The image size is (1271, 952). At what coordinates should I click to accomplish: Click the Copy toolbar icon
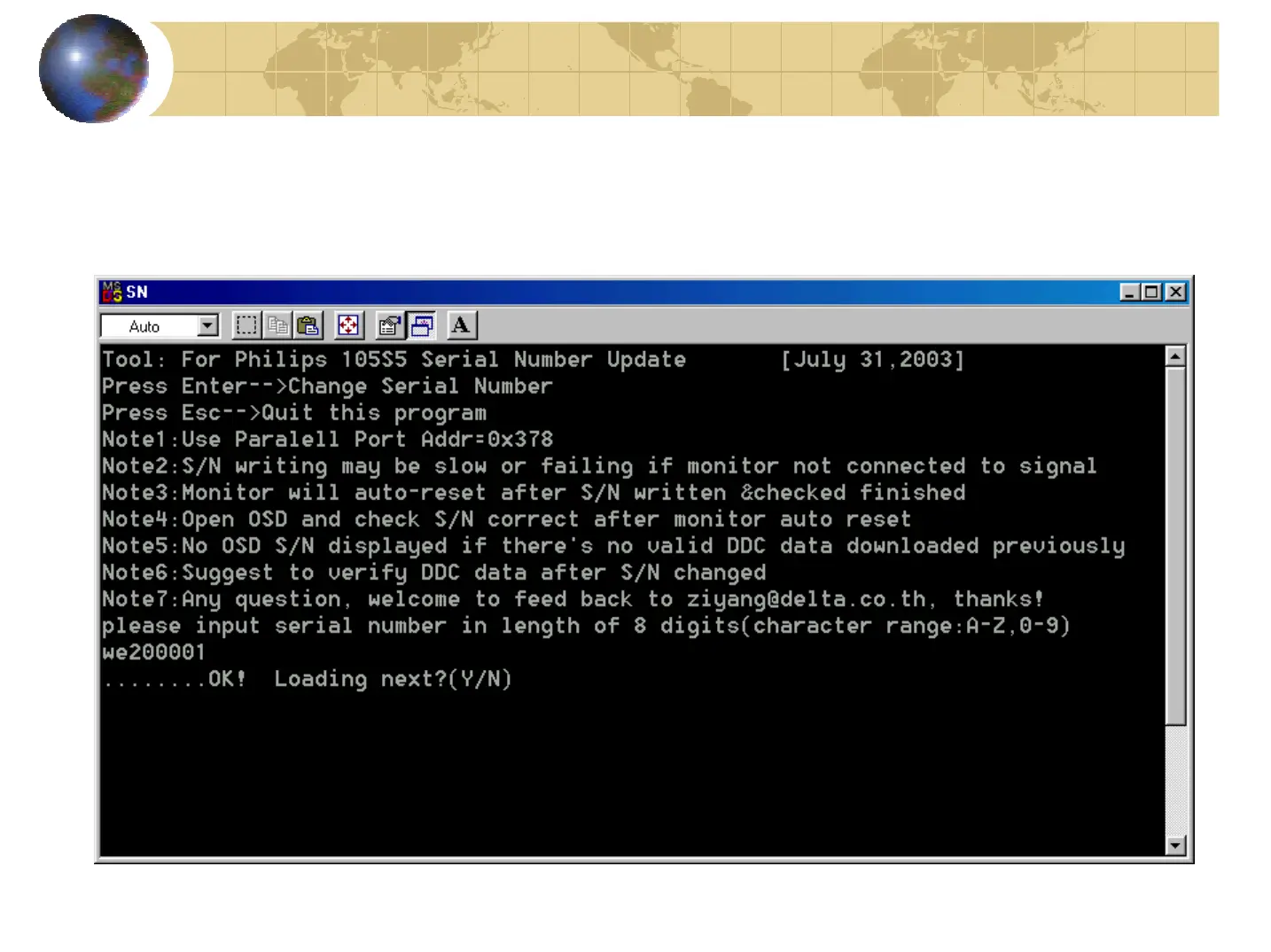[277, 325]
